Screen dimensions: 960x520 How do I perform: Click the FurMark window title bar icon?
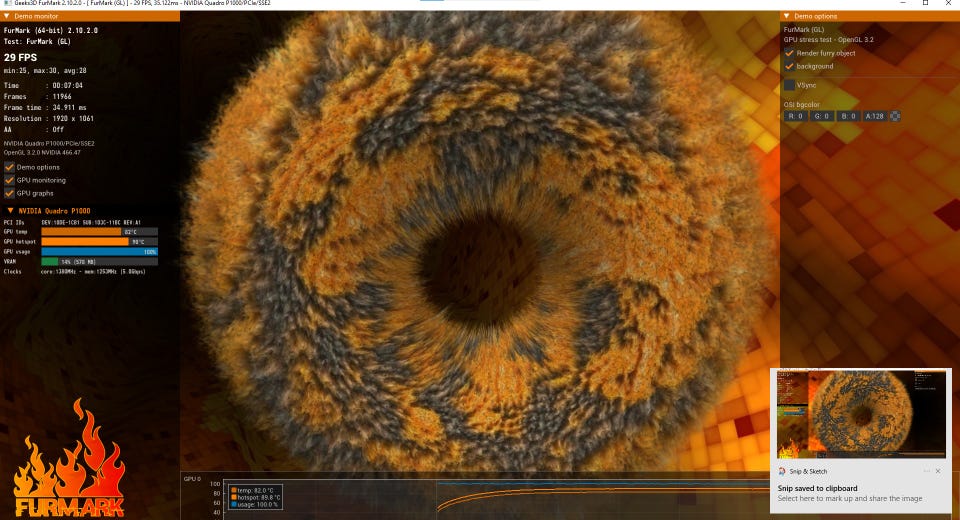[8, 3]
